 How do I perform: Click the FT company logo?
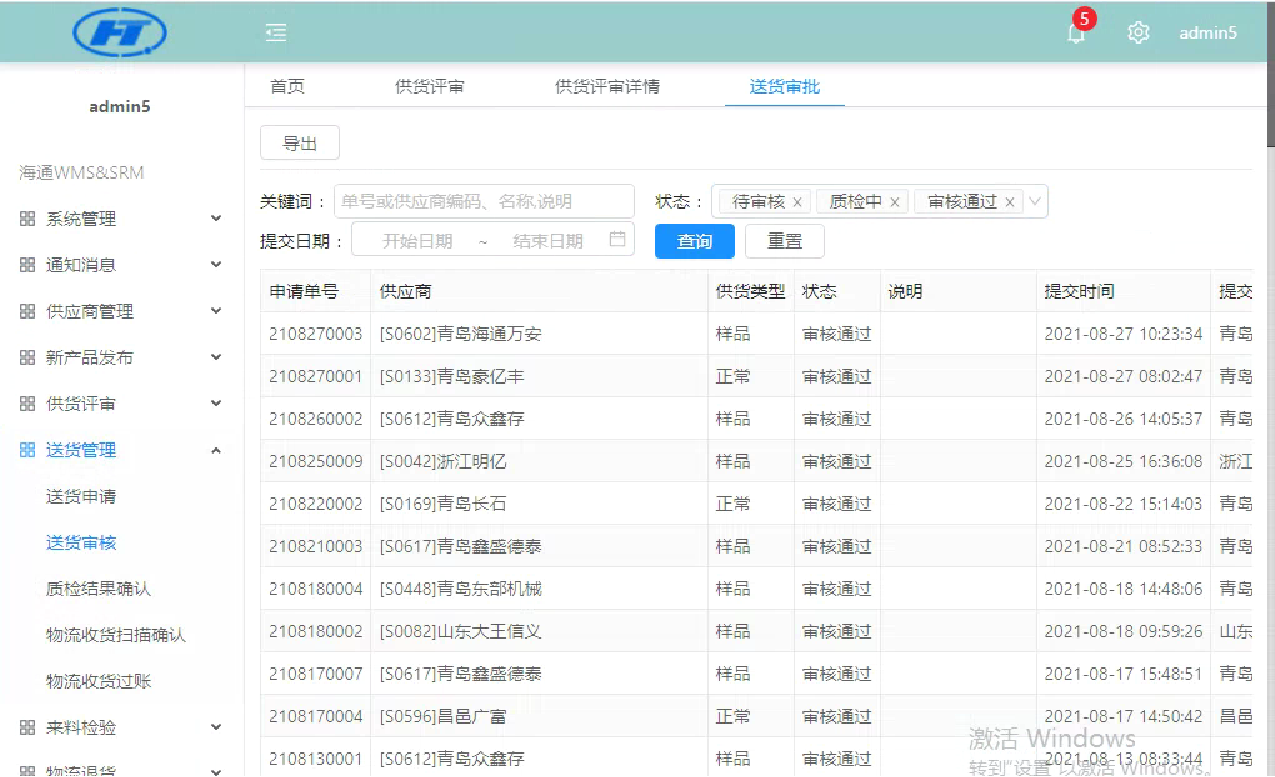[x=118, y=33]
